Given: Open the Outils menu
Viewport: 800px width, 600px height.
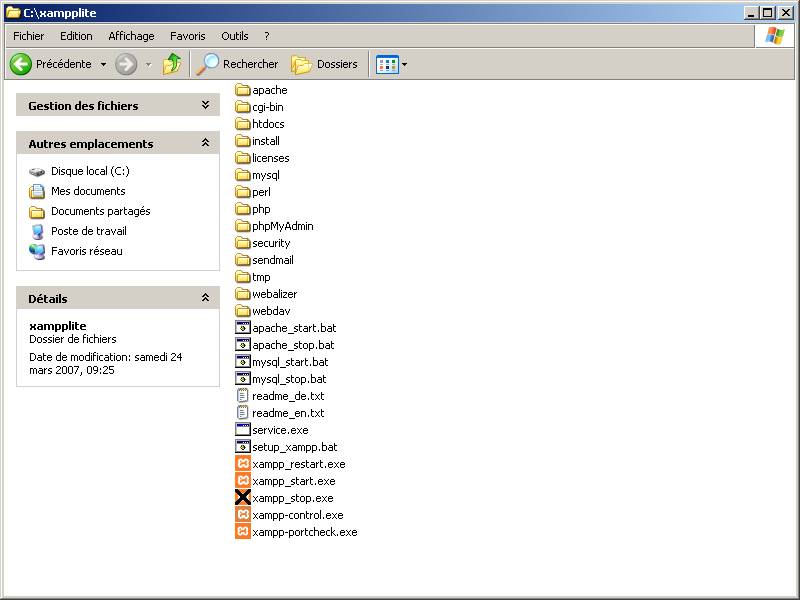Looking at the screenshot, I should point(235,36).
